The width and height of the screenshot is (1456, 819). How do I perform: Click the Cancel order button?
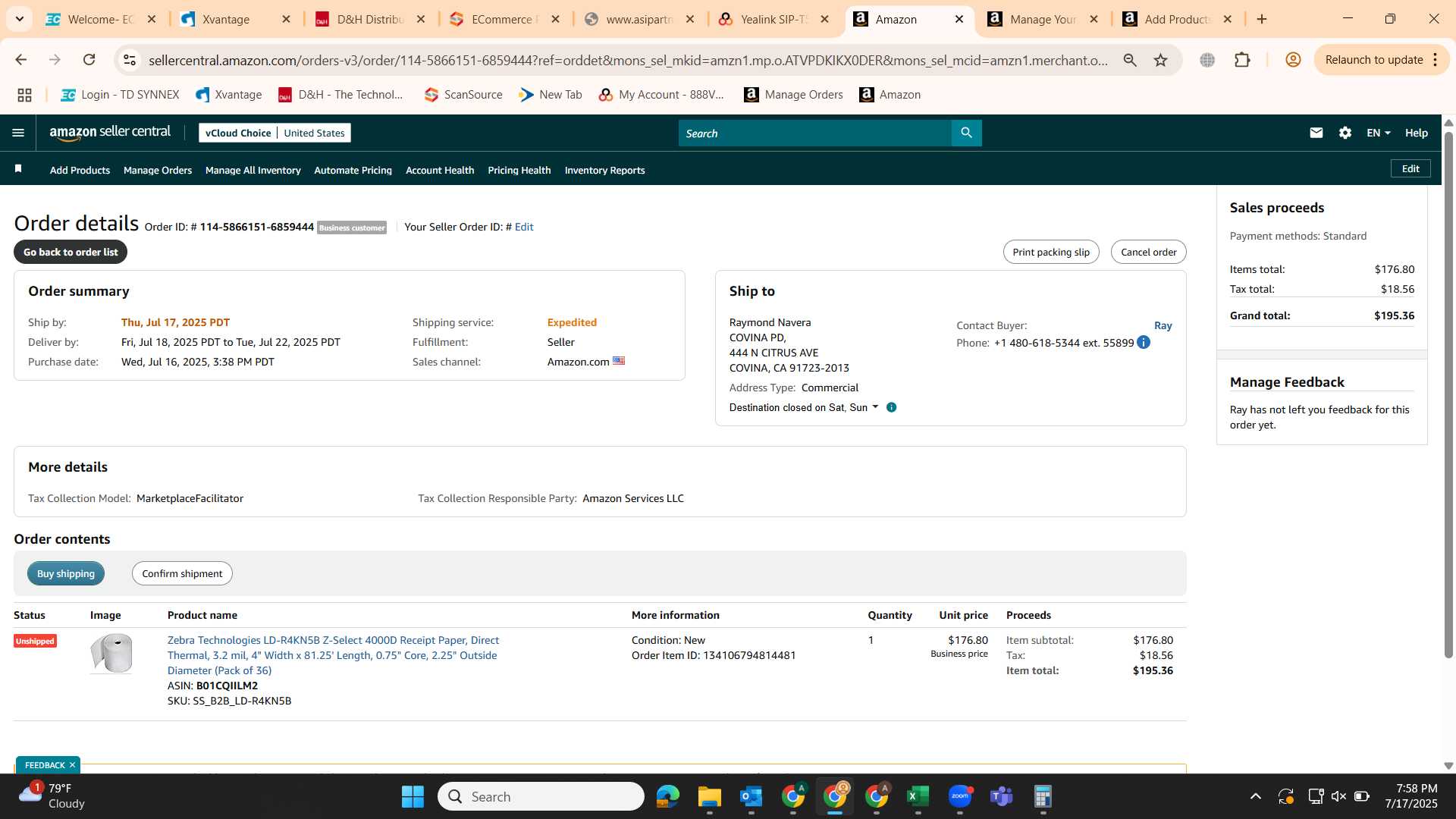(1149, 252)
